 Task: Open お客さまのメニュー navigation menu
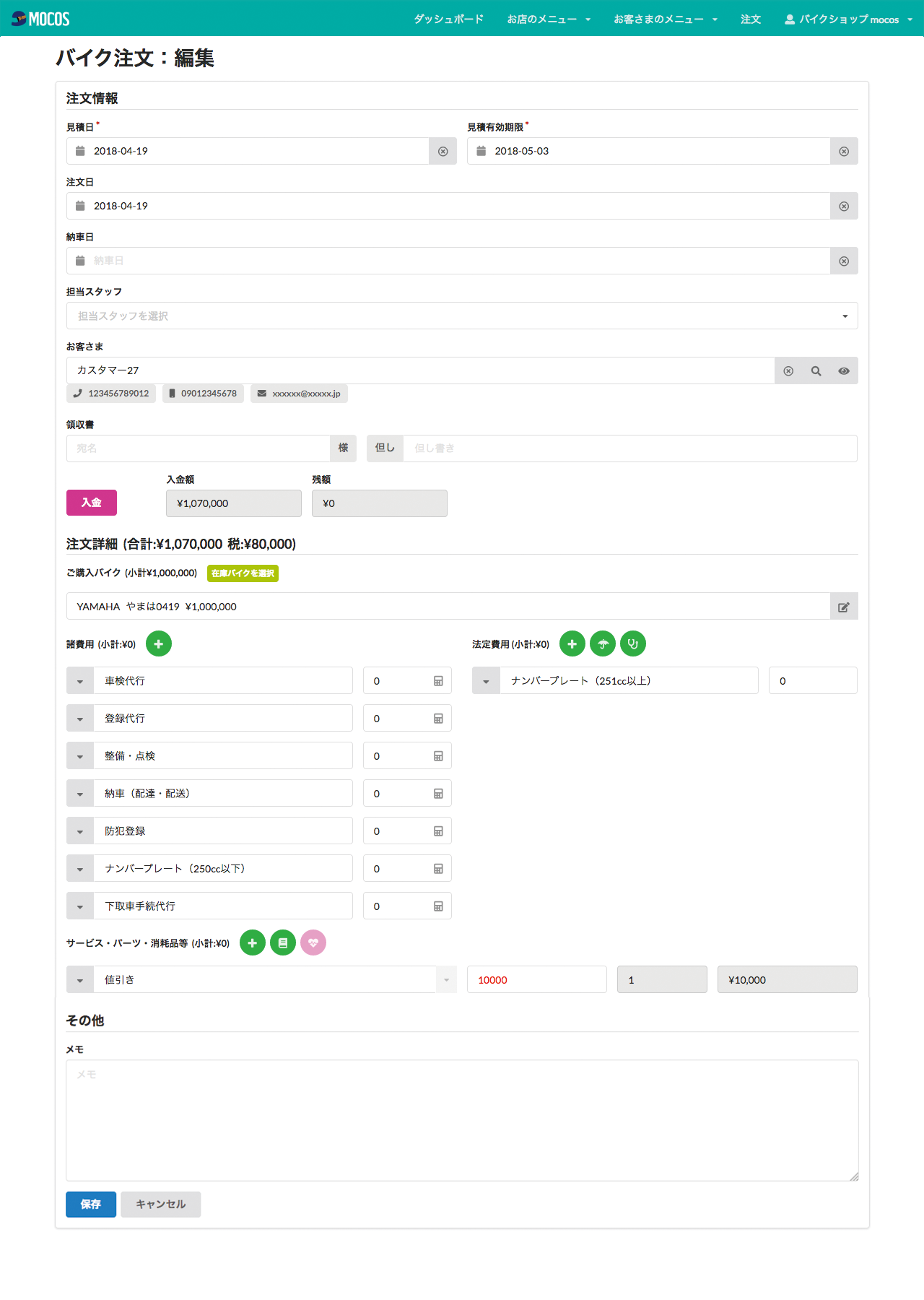pos(666,19)
